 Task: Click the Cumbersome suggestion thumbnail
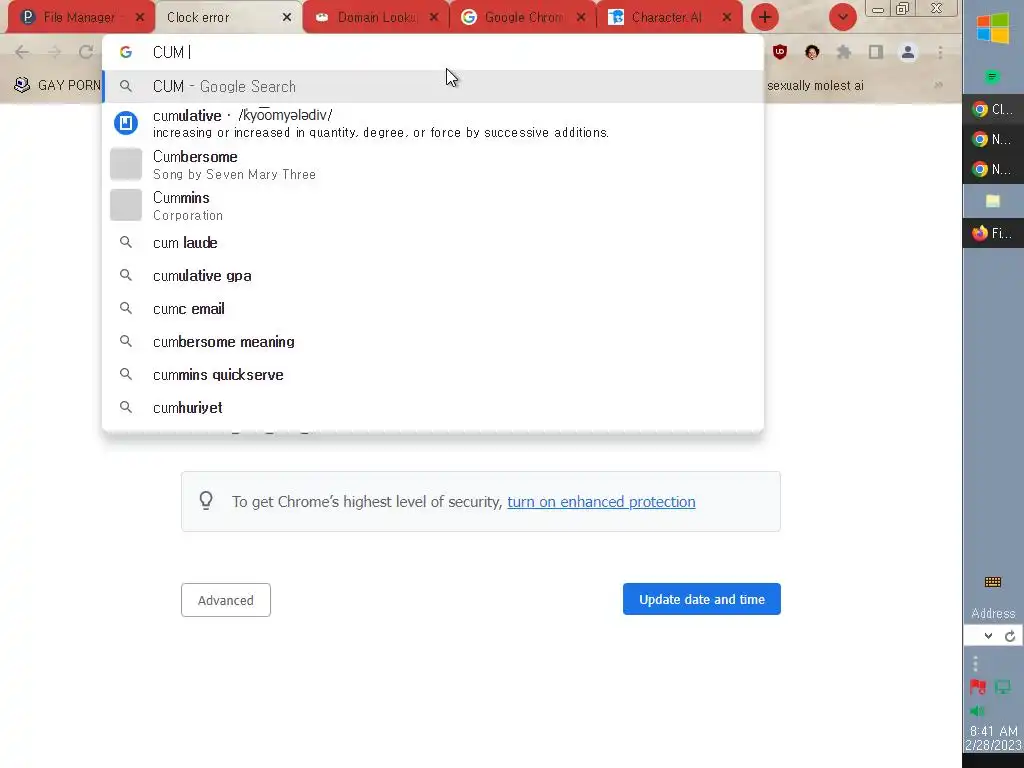[x=126, y=164]
